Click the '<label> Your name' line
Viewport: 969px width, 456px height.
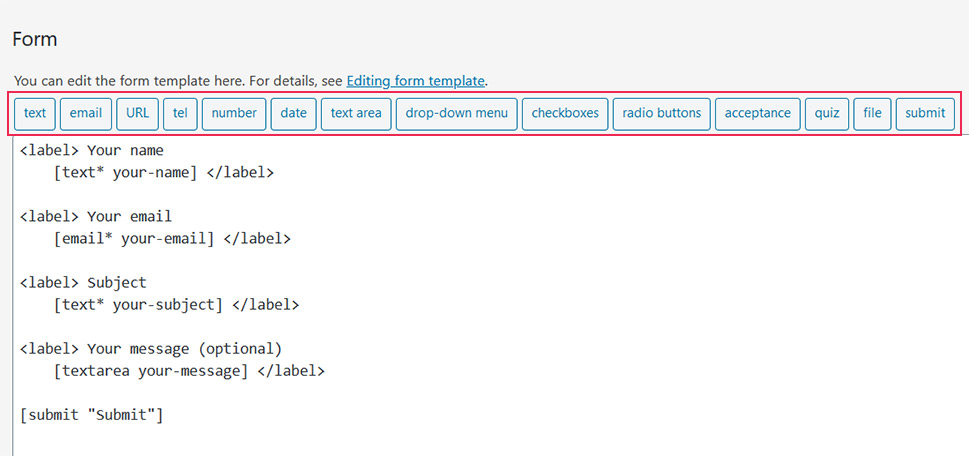click(91, 150)
